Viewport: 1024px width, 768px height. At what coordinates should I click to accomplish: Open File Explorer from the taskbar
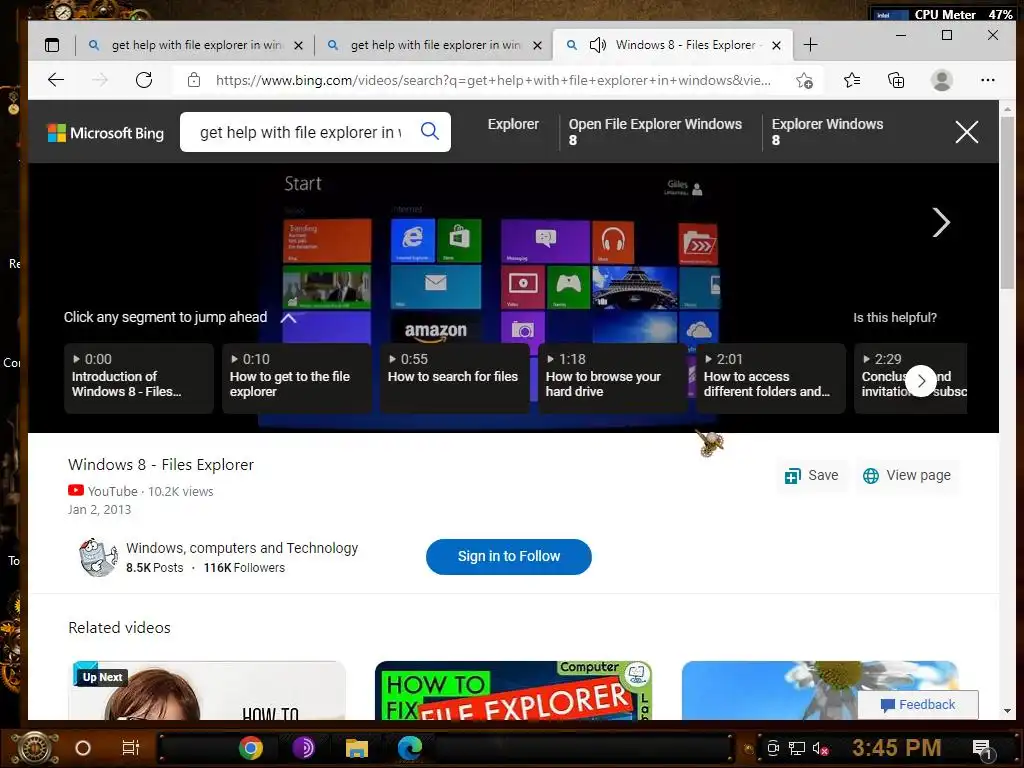point(357,747)
